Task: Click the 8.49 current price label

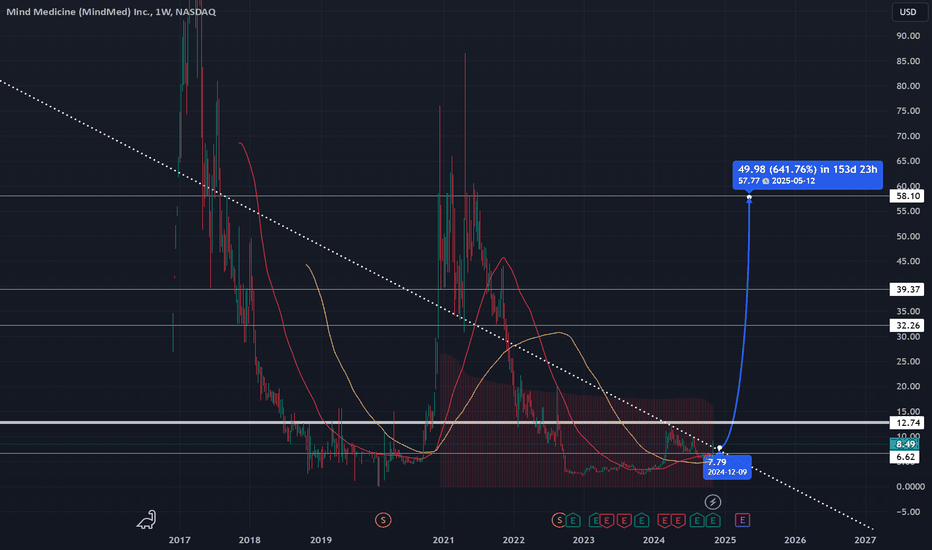Action: point(905,444)
